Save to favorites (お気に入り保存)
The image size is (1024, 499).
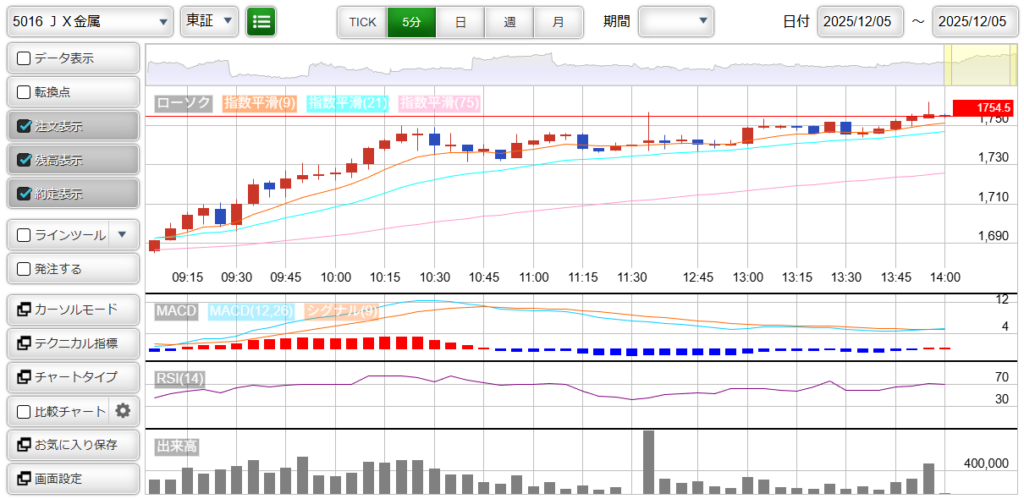pos(72,444)
